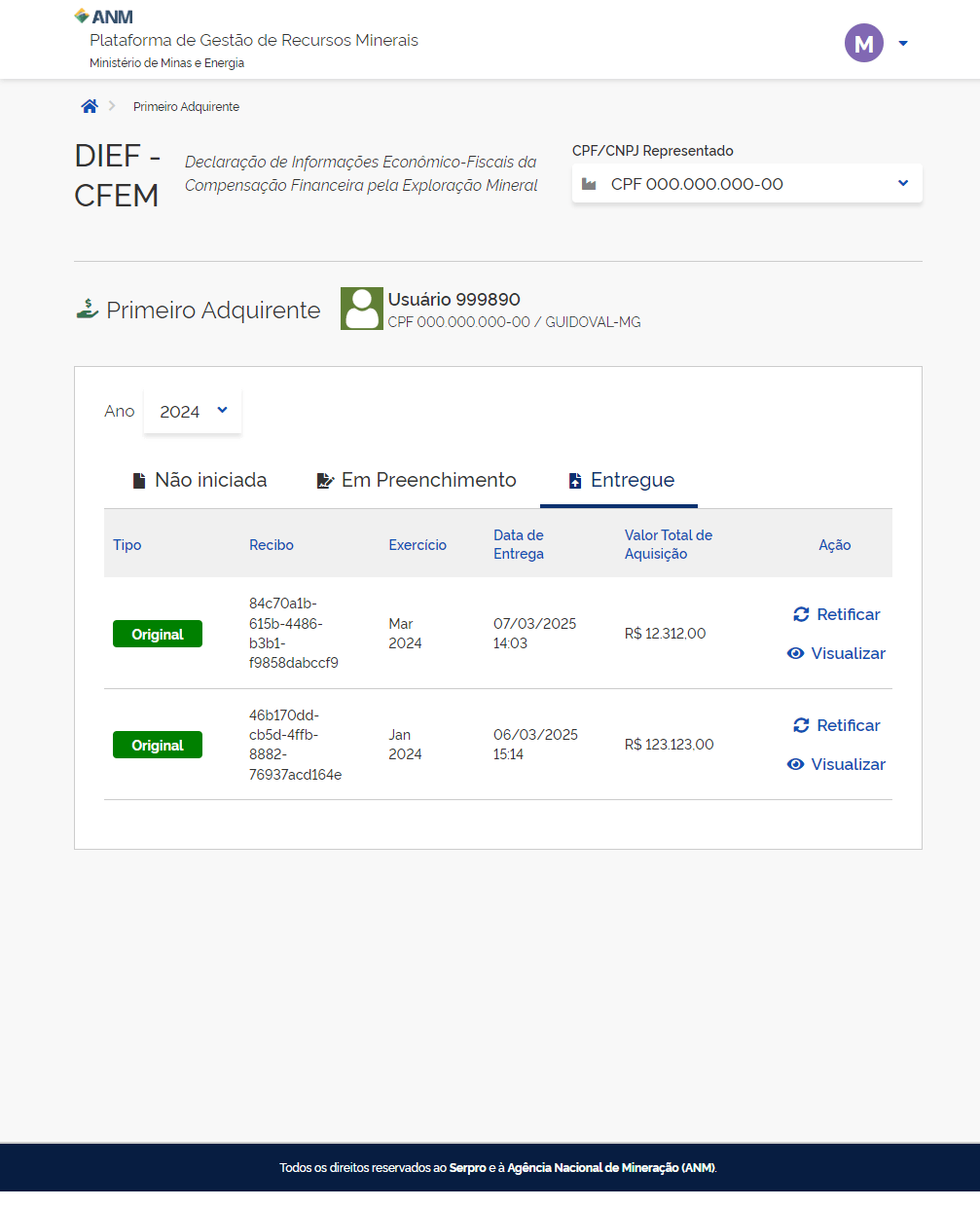
Task: Click the refresh icon for Mar 2024 Retificar
Action: pyautogui.click(x=801, y=614)
